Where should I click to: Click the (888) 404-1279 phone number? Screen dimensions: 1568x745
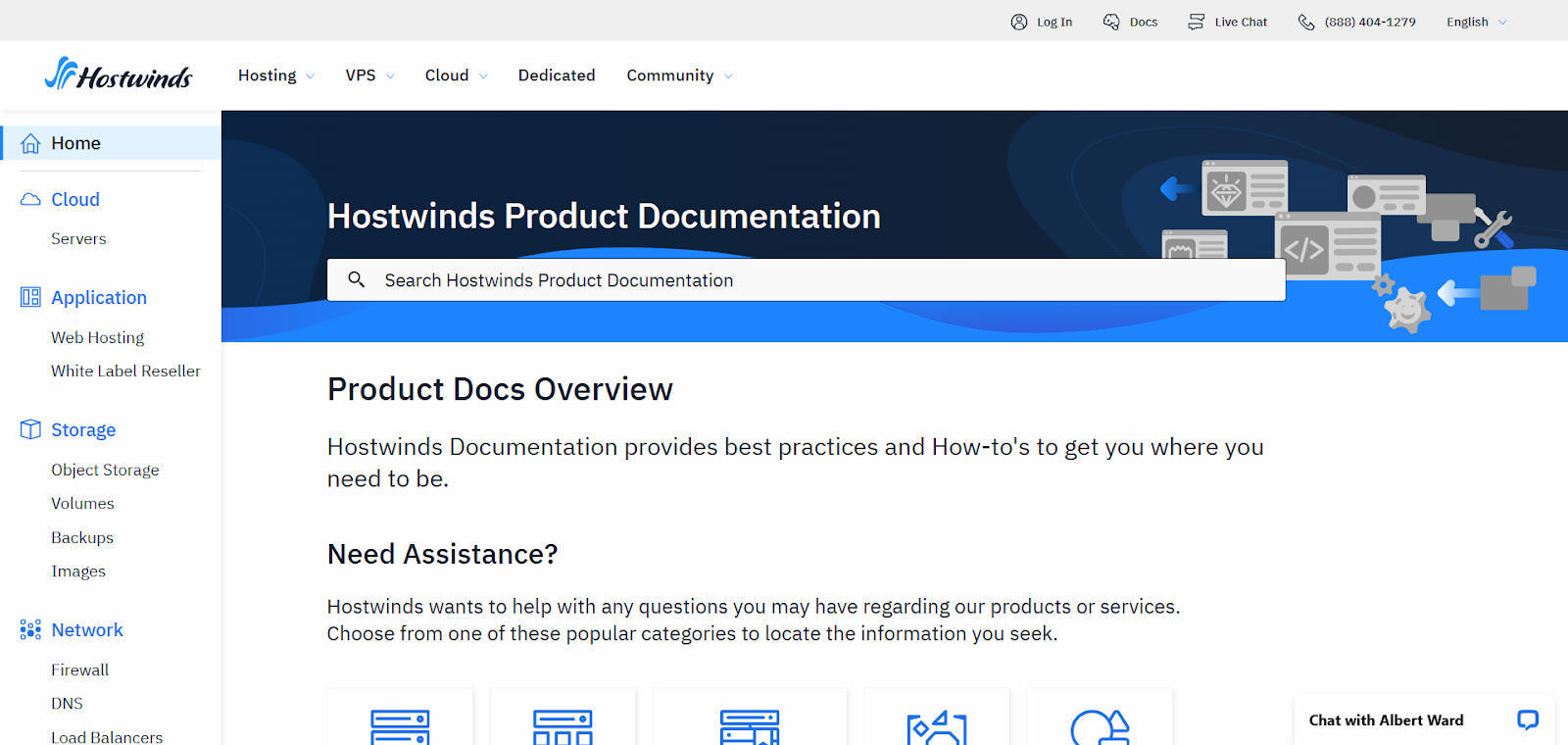pos(1370,22)
